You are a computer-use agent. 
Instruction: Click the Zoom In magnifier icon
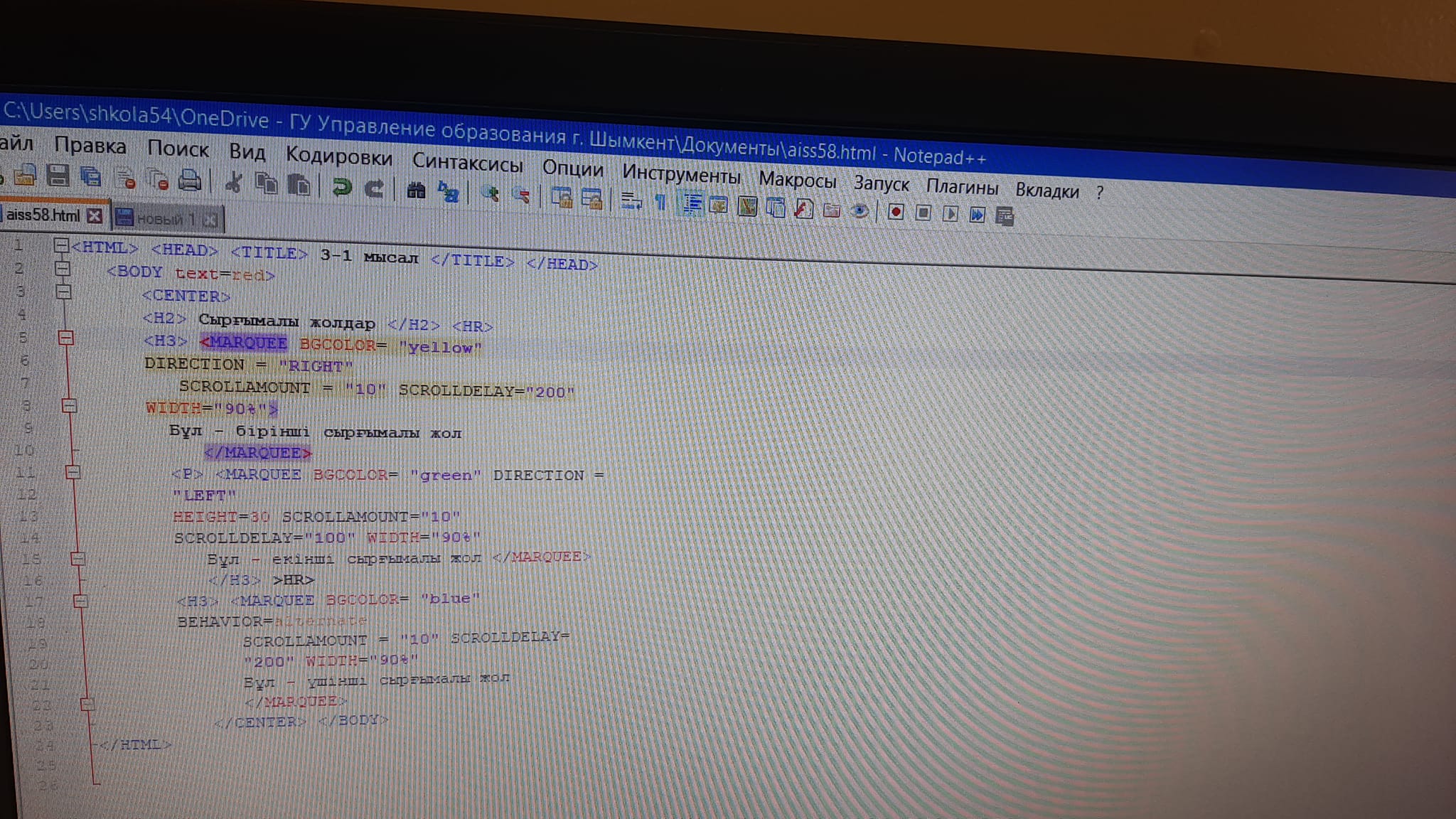pos(490,193)
